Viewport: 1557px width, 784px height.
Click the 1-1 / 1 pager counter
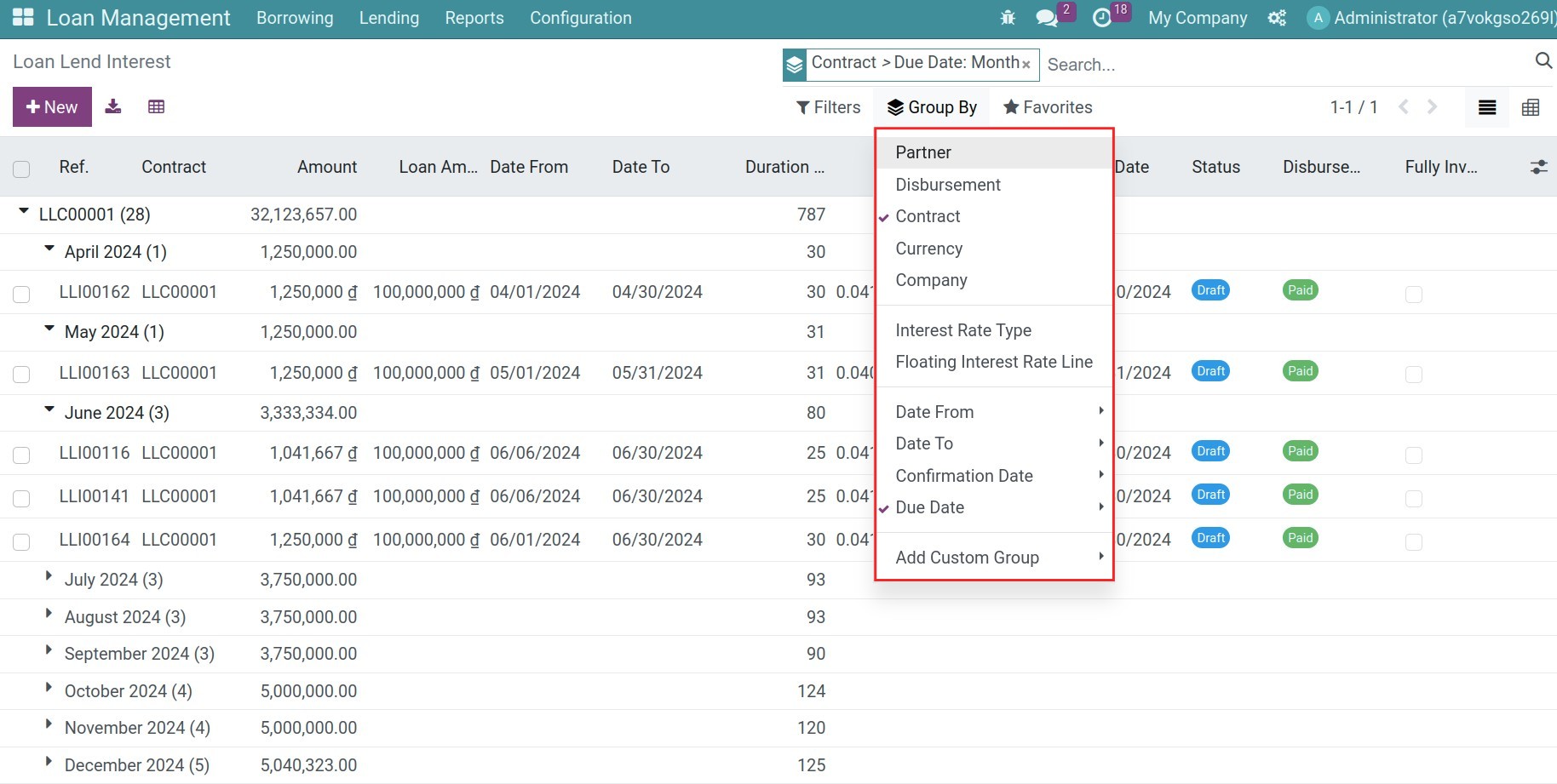[1353, 107]
